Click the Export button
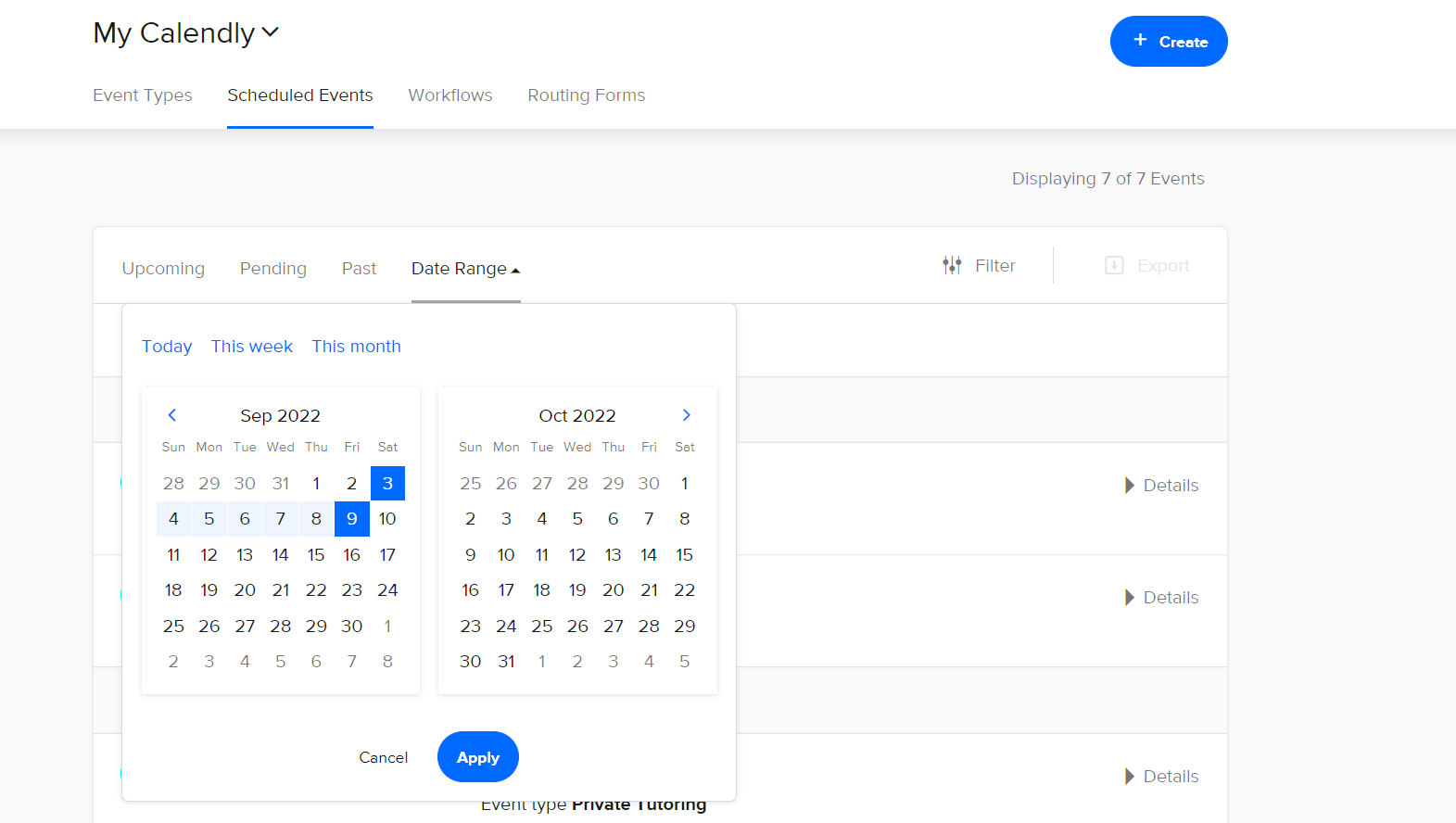Viewport: 1456px width, 823px height. tap(1147, 266)
